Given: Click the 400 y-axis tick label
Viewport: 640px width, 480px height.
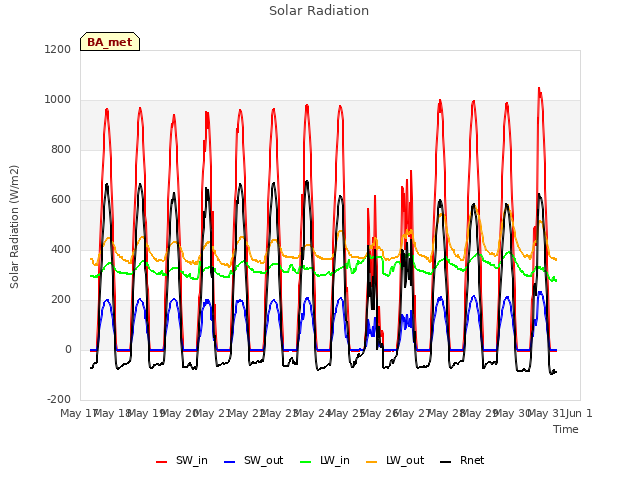Looking at the screenshot, I should (61, 249).
